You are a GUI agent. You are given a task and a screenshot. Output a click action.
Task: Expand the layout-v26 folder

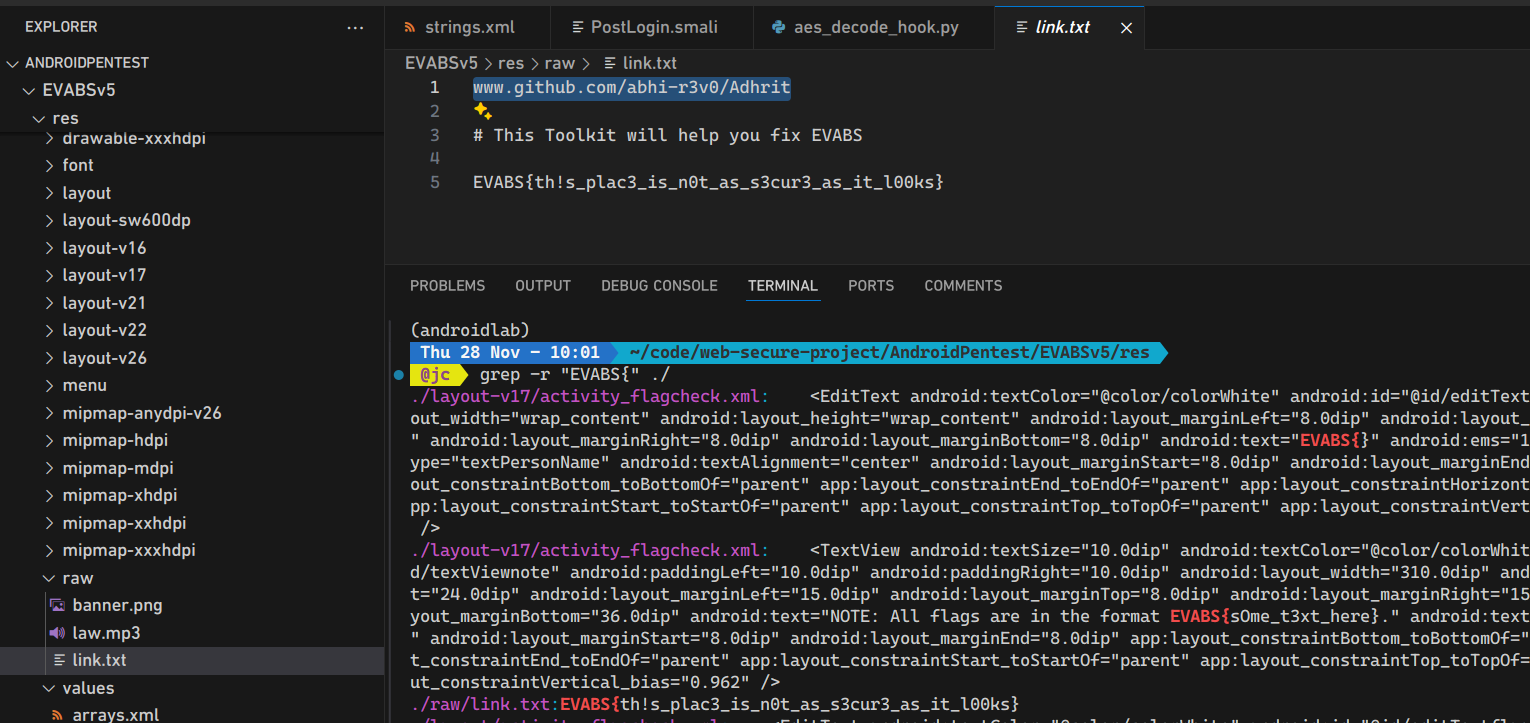(50, 358)
